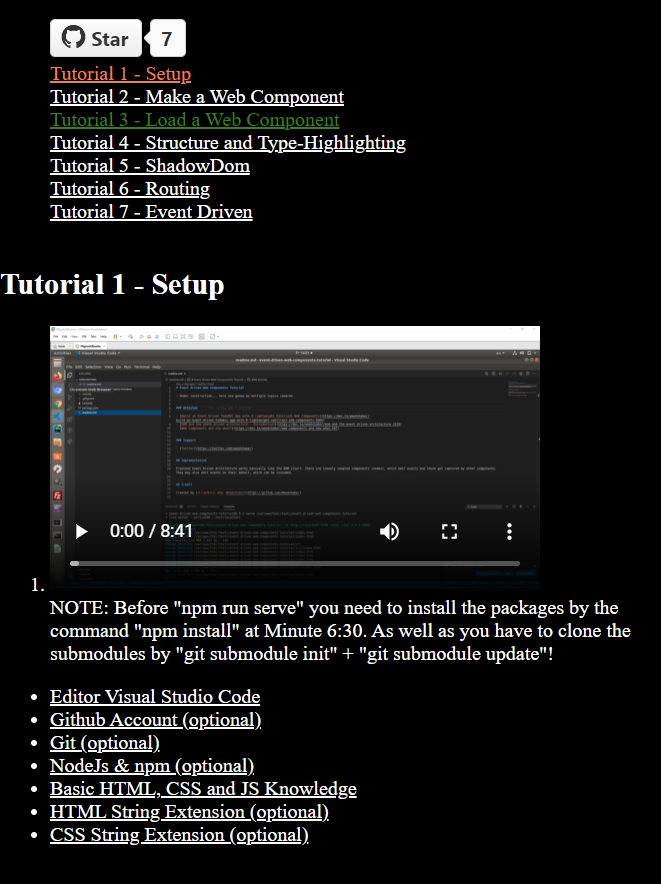The height and width of the screenshot is (884, 661).
Task: Go to Tutorial 7 - Event Driven
Action: (151, 213)
